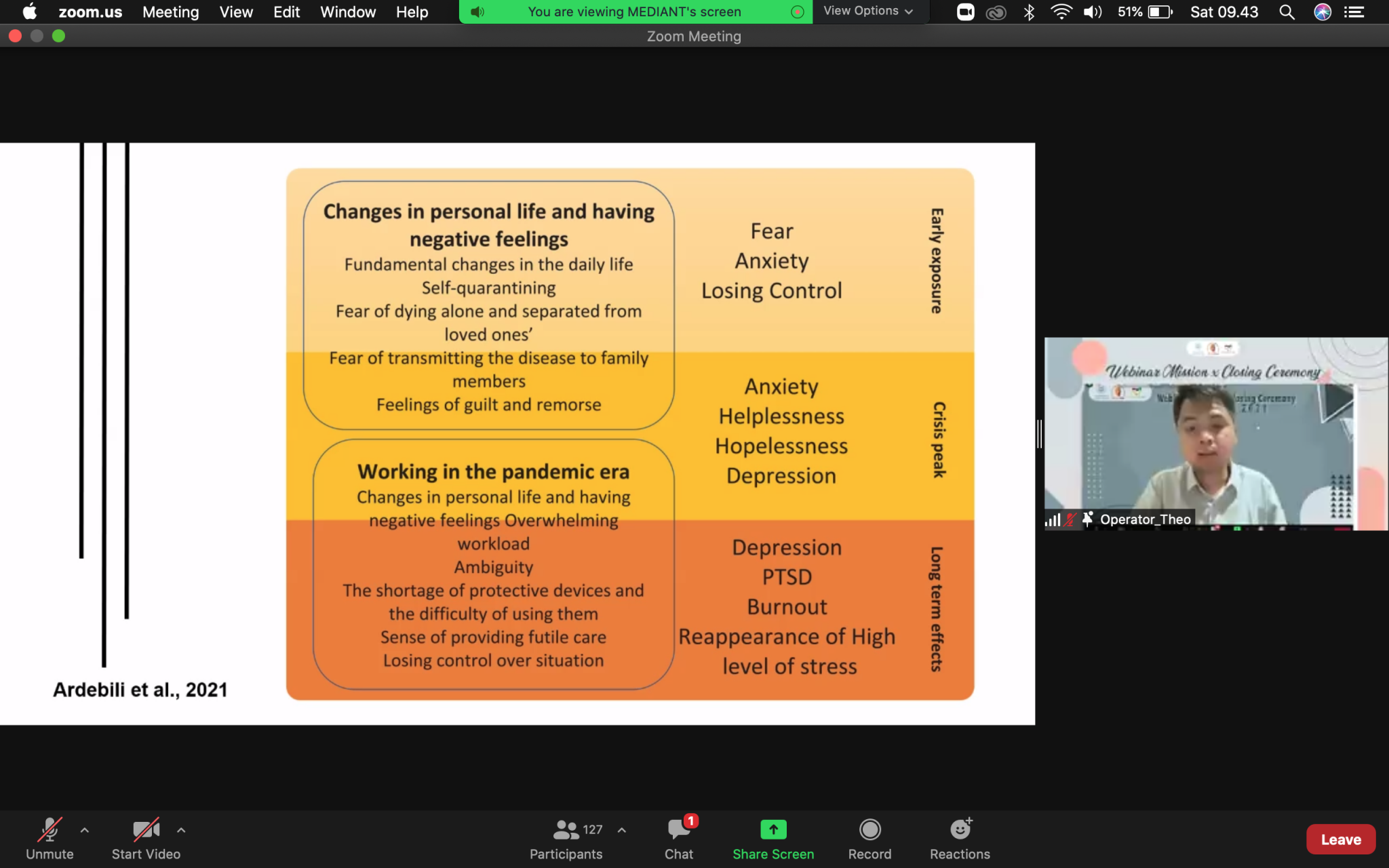Open the Participants panel icon
The width and height of the screenshot is (1389, 868).
tap(566, 830)
